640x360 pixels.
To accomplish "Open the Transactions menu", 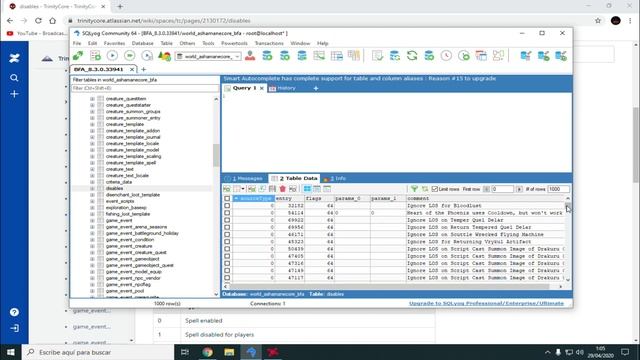I will (x=269, y=43).
